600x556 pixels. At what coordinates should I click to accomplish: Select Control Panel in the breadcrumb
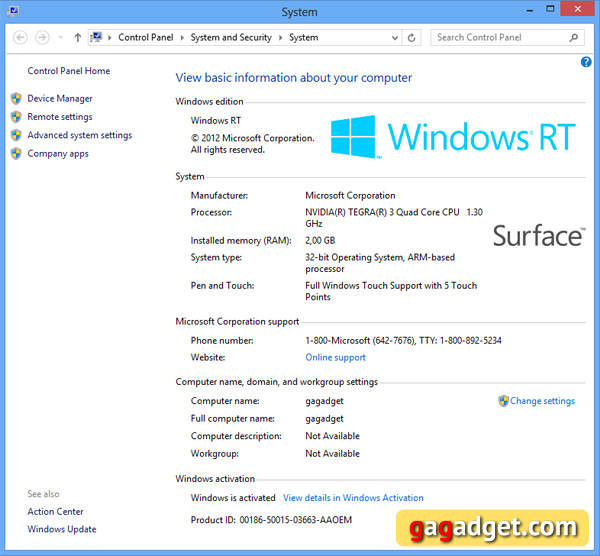pyautogui.click(x=146, y=37)
